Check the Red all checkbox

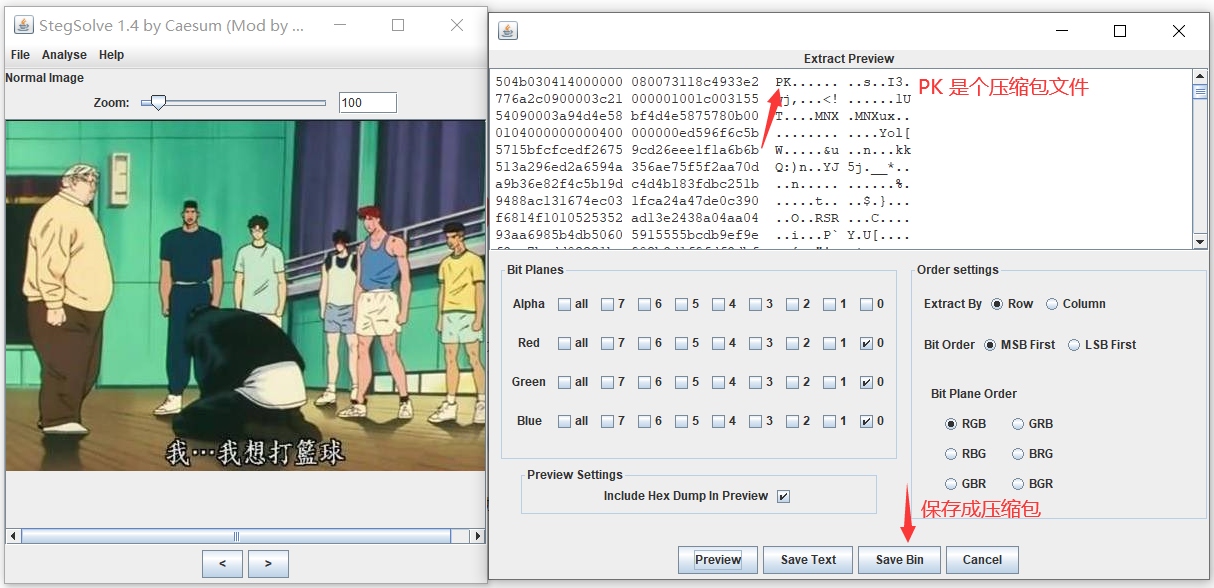coord(565,343)
